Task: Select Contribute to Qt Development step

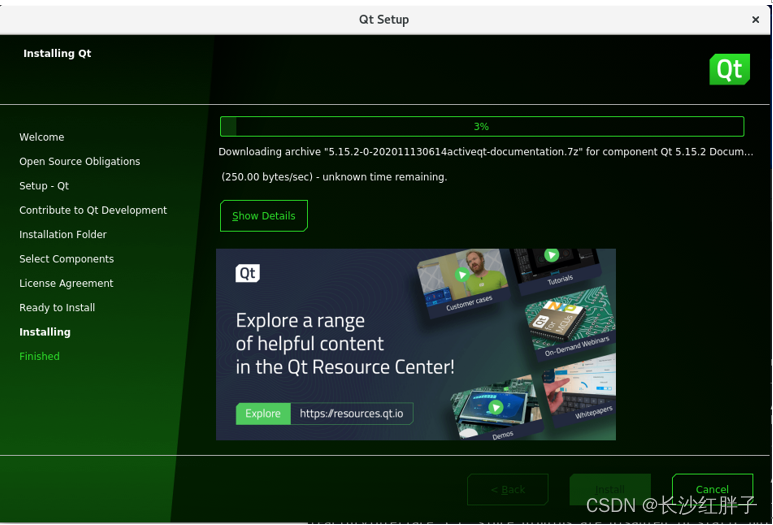Action: [93, 210]
